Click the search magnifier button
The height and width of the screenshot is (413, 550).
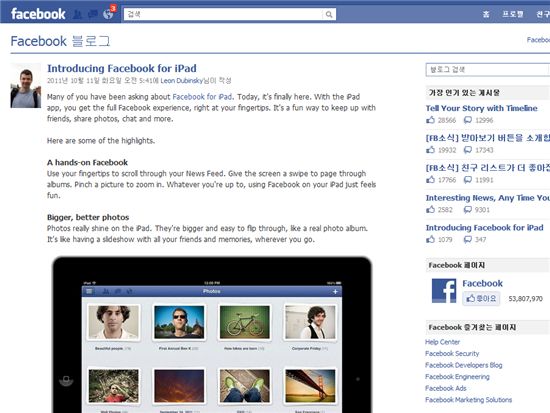point(329,14)
